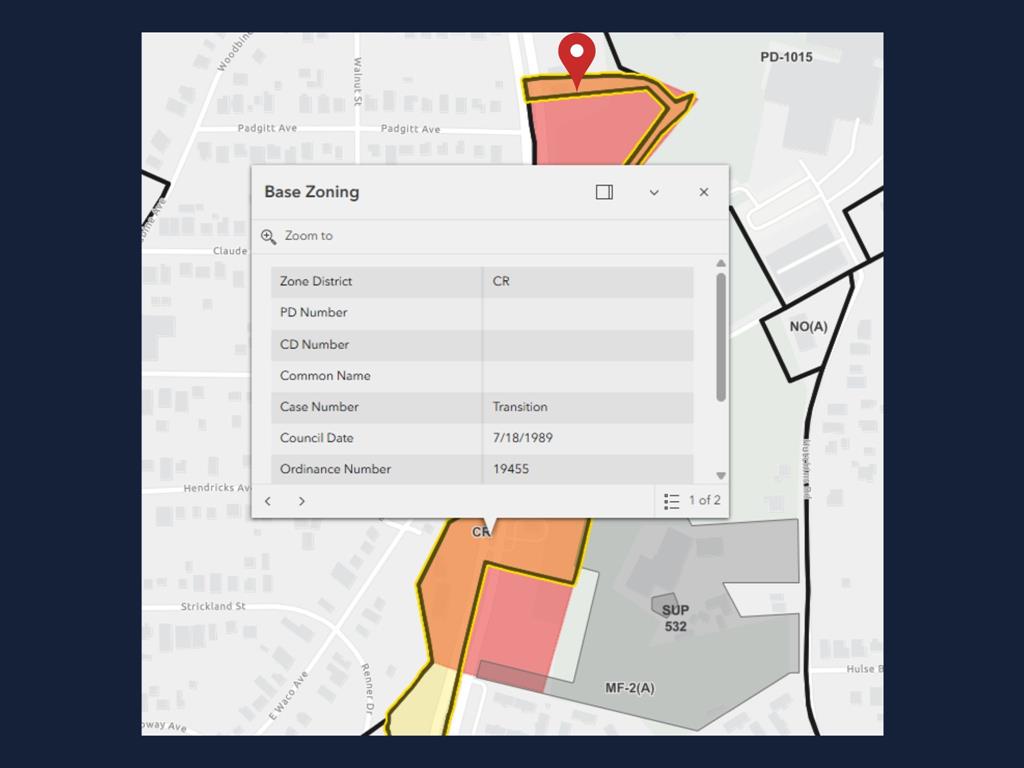This screenshot has width=1024, height=768.
Task: Click the PD-1015 district label
Action: (x=786, y=58)
